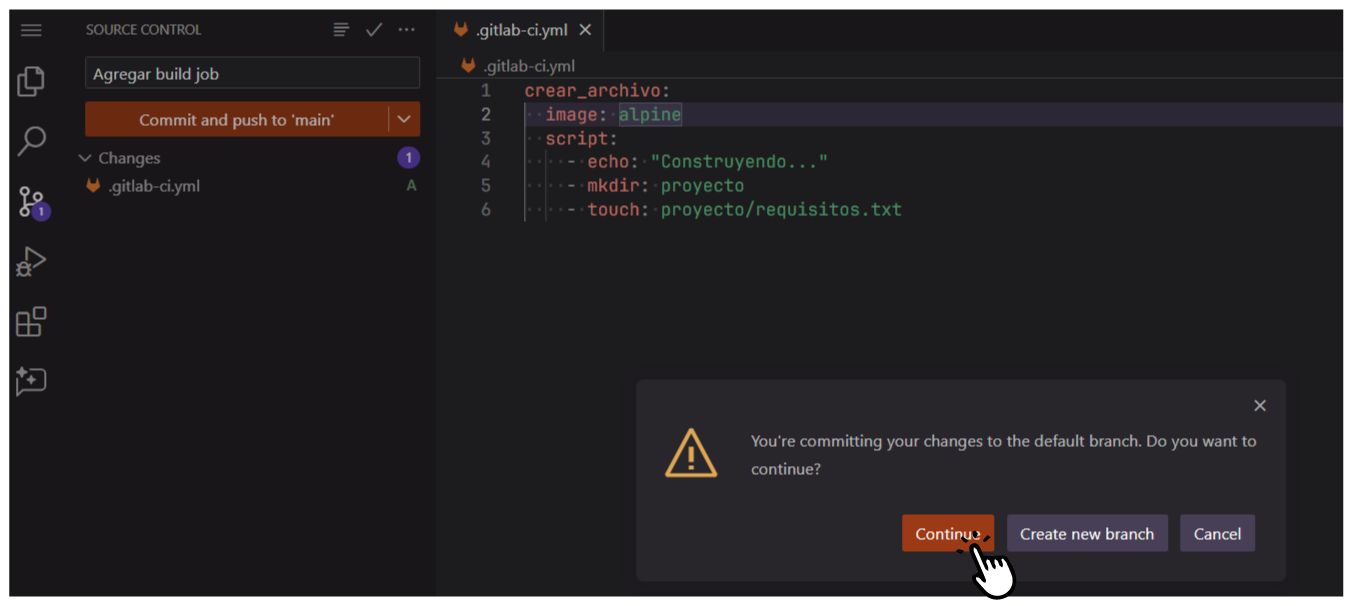Dismiss the dialog with the X icon
This screenshot has height=606, width=1352.
coord(1259,405)
